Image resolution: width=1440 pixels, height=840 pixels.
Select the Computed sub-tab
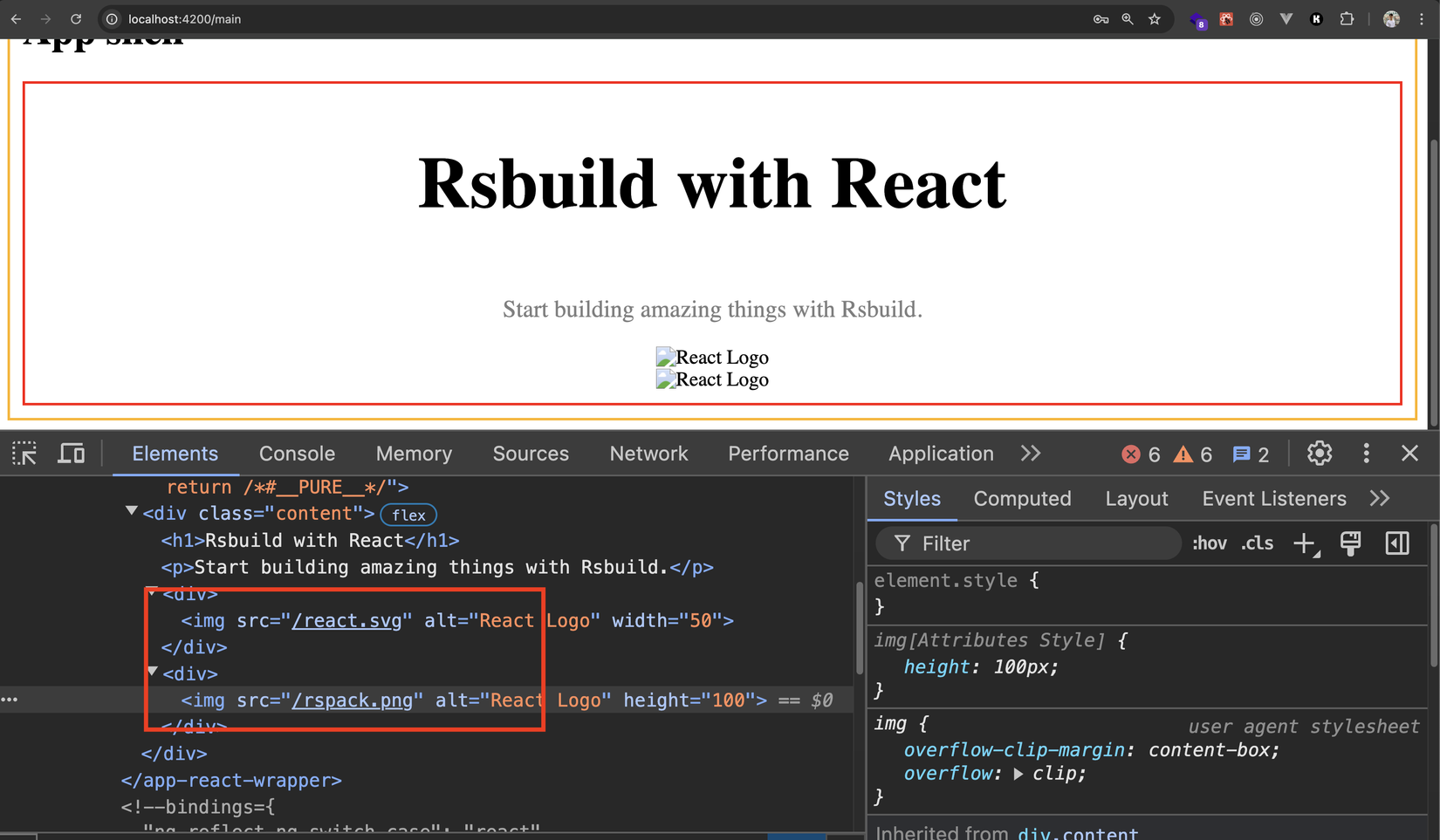1022,498
